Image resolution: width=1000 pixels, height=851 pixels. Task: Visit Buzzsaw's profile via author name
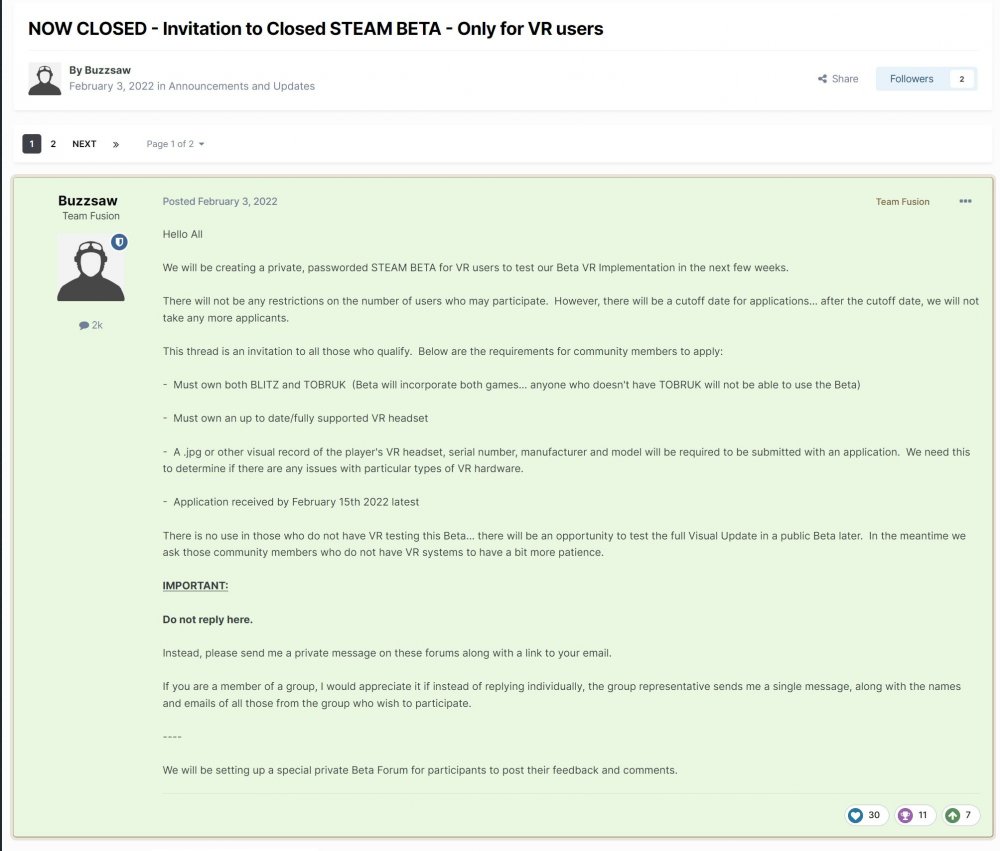[x=107, y=70]
